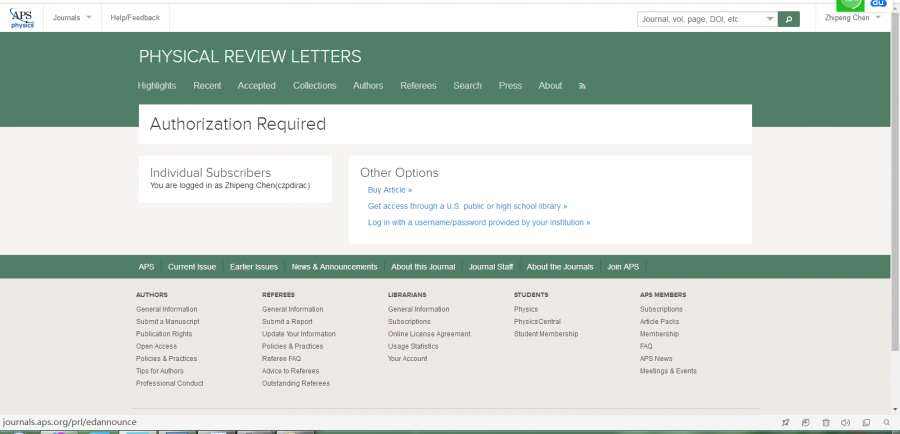Open the Collections tab
The height and width of the screenshot is (434, 900).
pyautogui.click(x=315, y=86)
